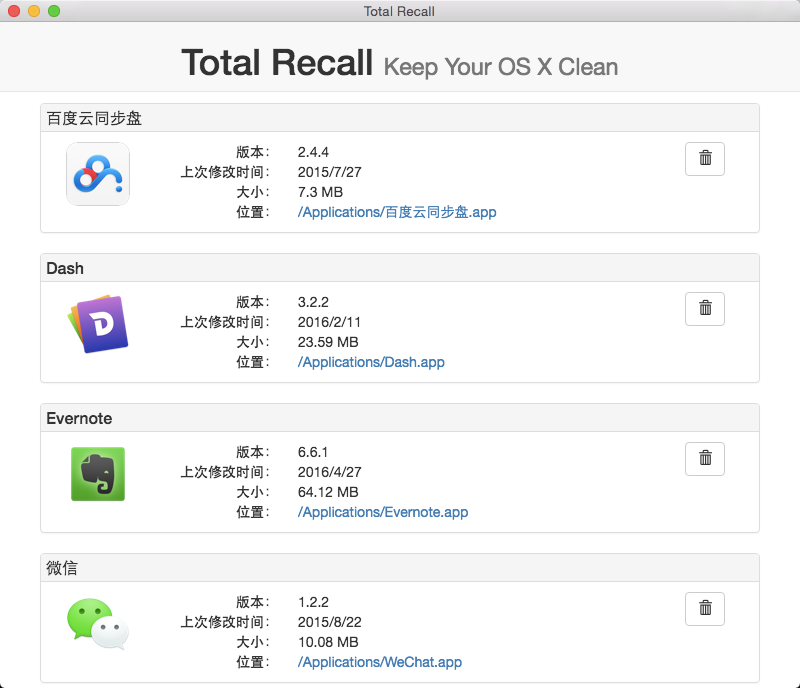Select the 微信 section header

click(x=399, y=568)
